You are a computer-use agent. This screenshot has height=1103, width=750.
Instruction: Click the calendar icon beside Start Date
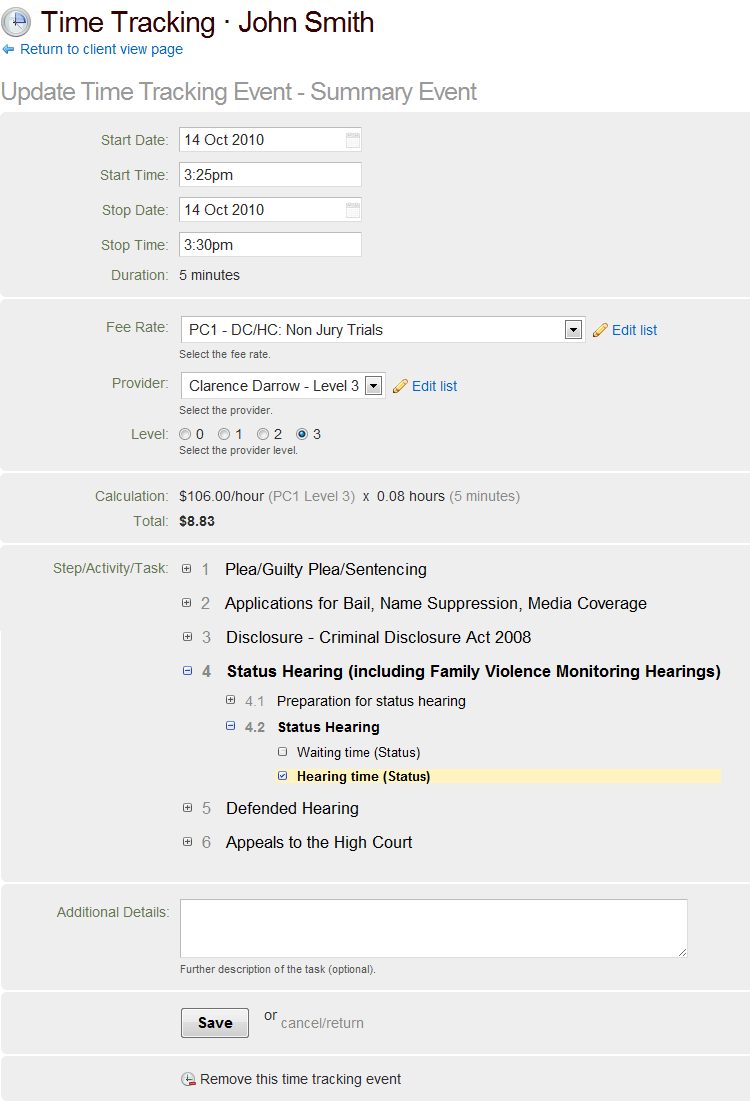352,140
